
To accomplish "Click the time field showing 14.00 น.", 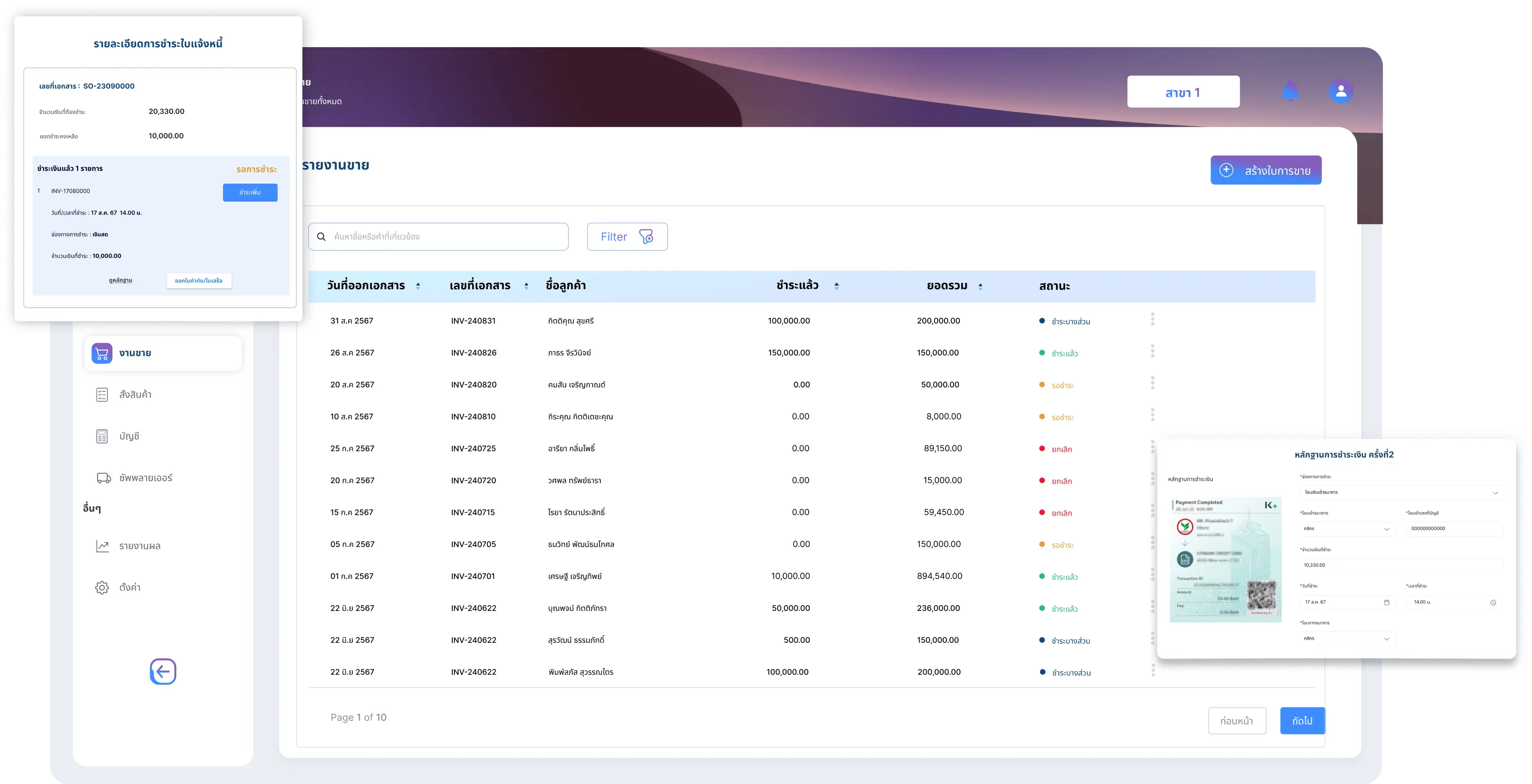I will [x=1453, y=602].
